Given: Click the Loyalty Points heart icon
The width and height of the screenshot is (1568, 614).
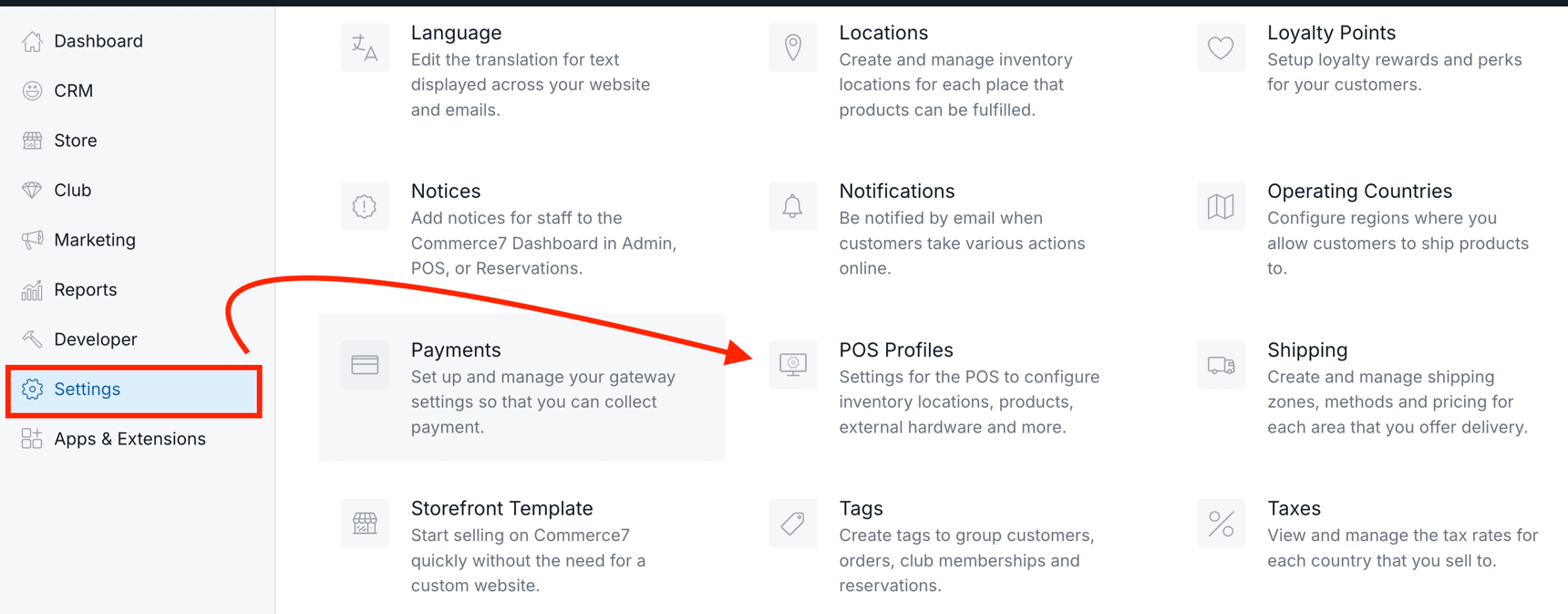Looking at the screenshot, I should pos(1221,47).
